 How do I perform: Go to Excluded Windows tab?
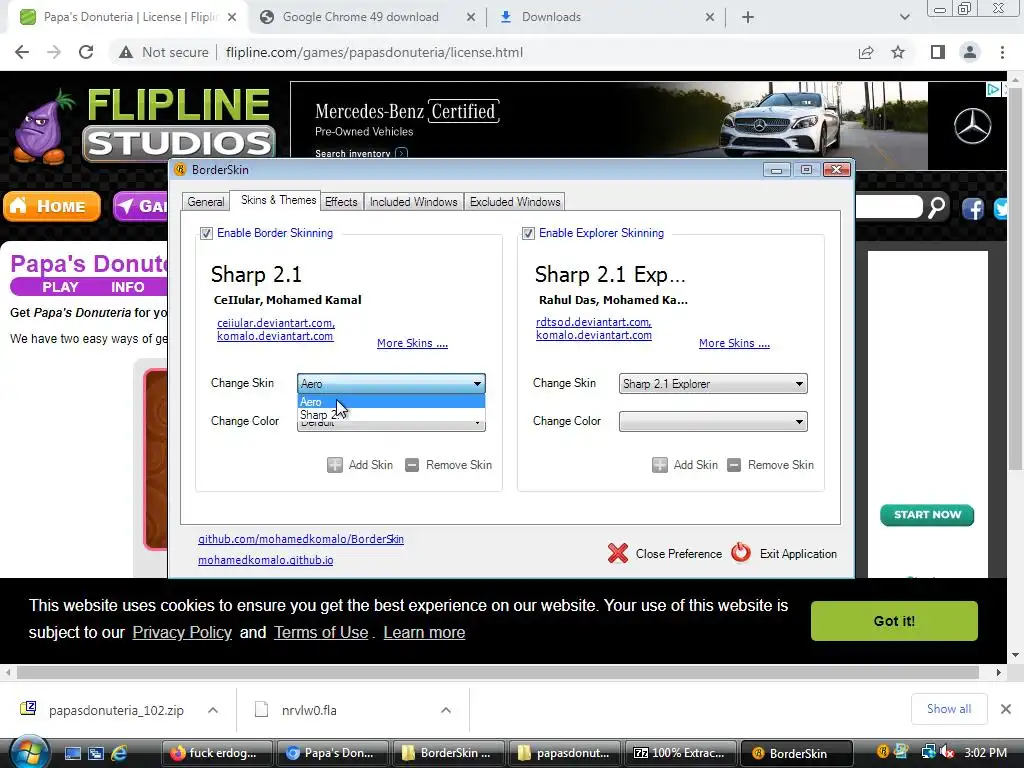(x=515, y=202)
